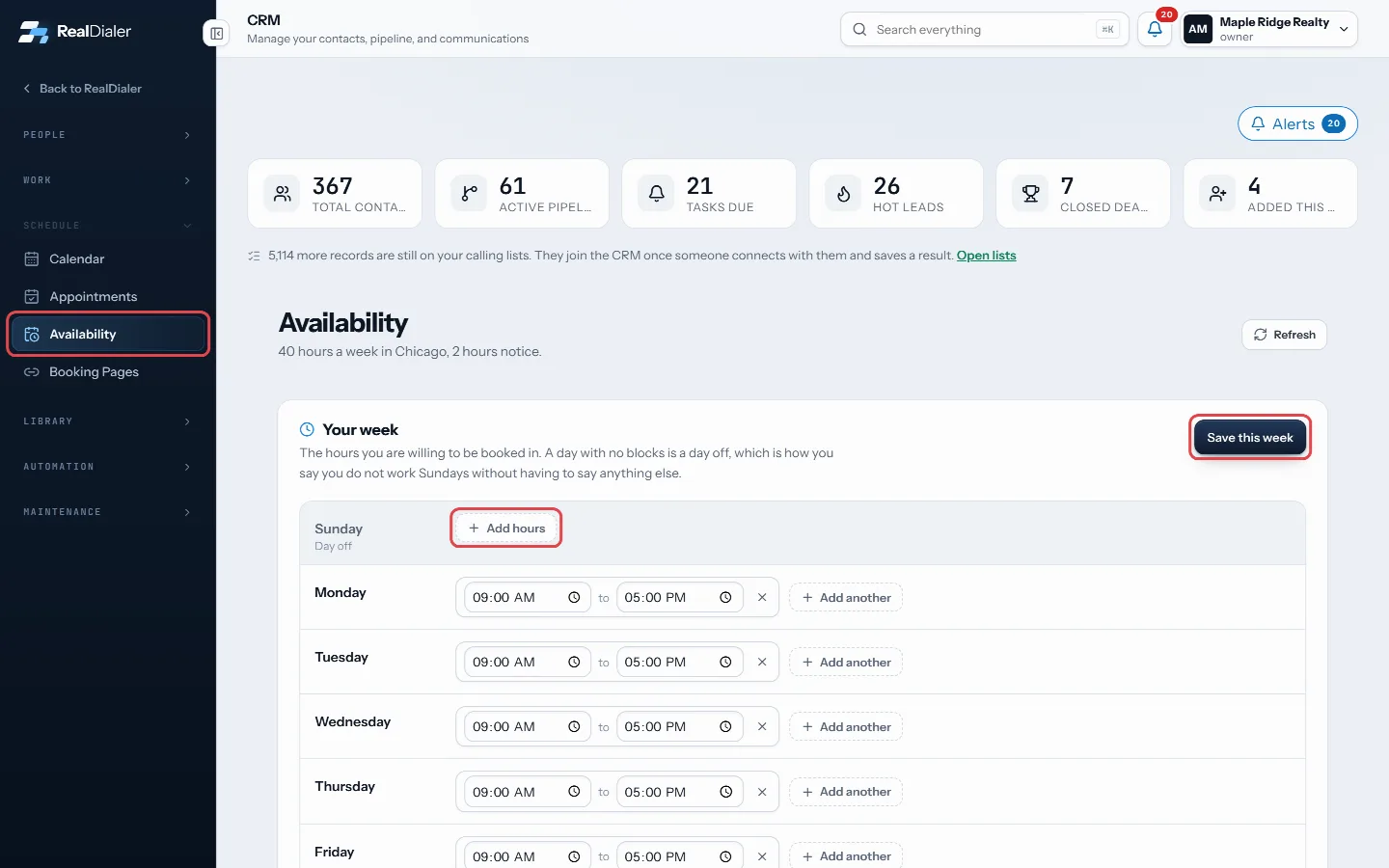Open Booking Pages in the sidebar
This screenshot has height=868, width=1389.
pyautogui.click(x=107, y=372)
